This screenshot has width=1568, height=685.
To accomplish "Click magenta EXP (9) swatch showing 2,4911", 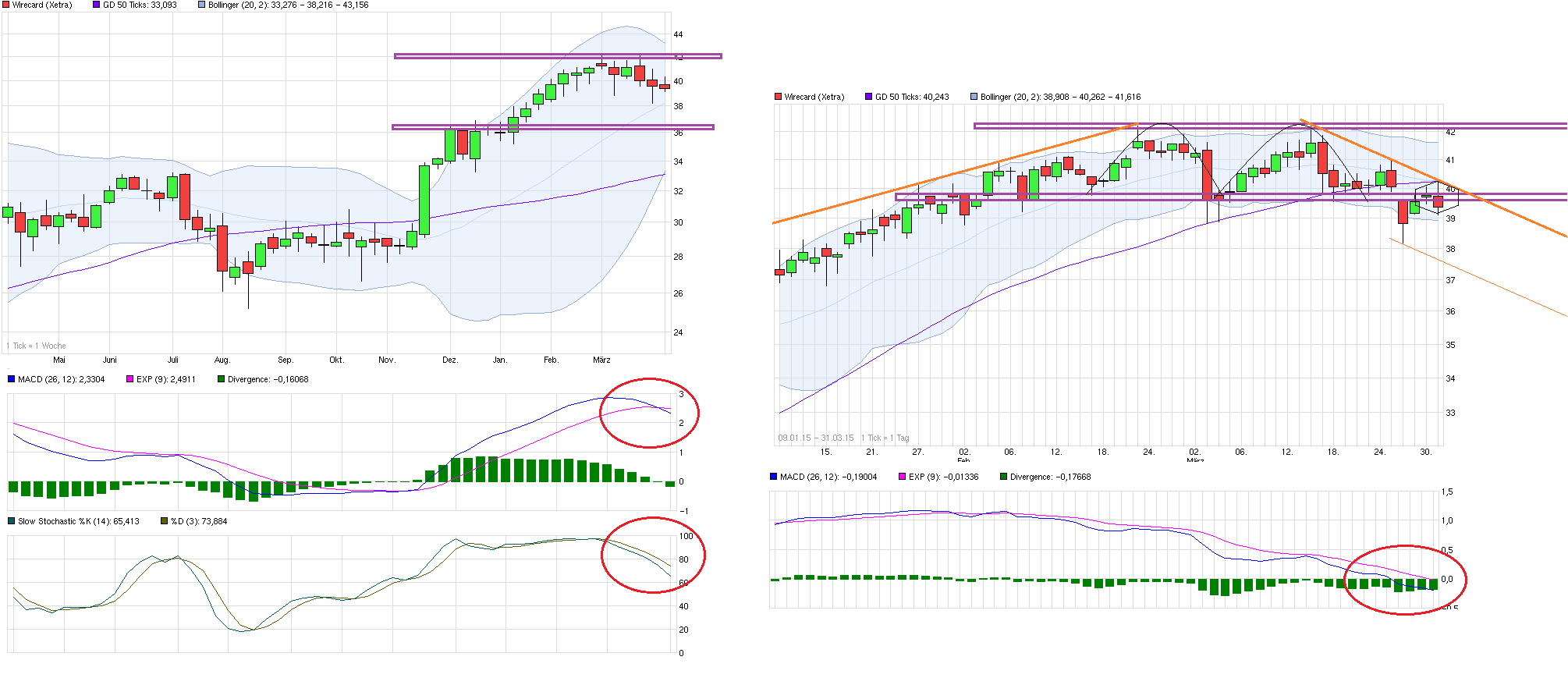I will tap(130, 379).
